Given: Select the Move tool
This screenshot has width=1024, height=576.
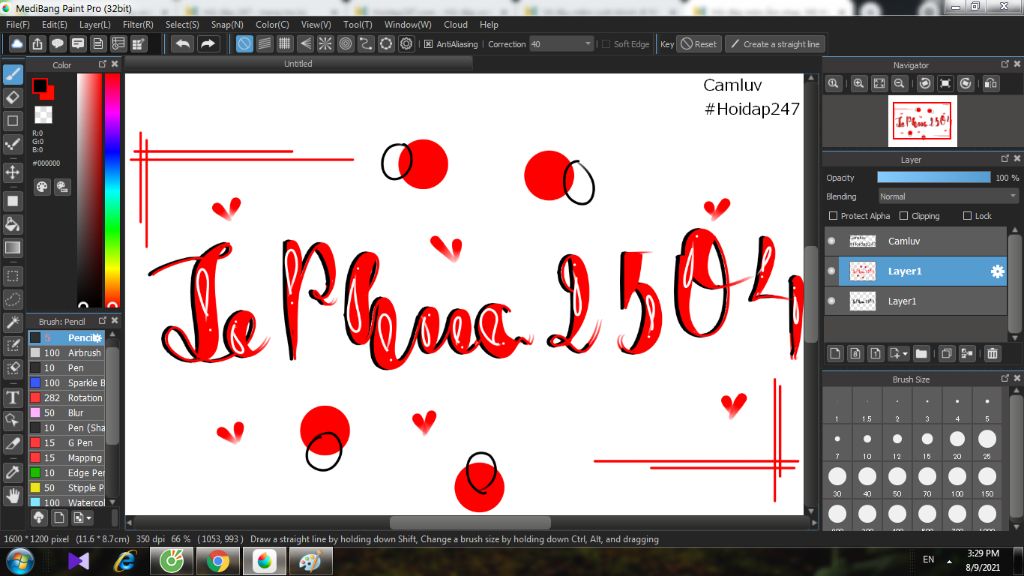Looking at the screenshot, I should [x=12, y=172].
